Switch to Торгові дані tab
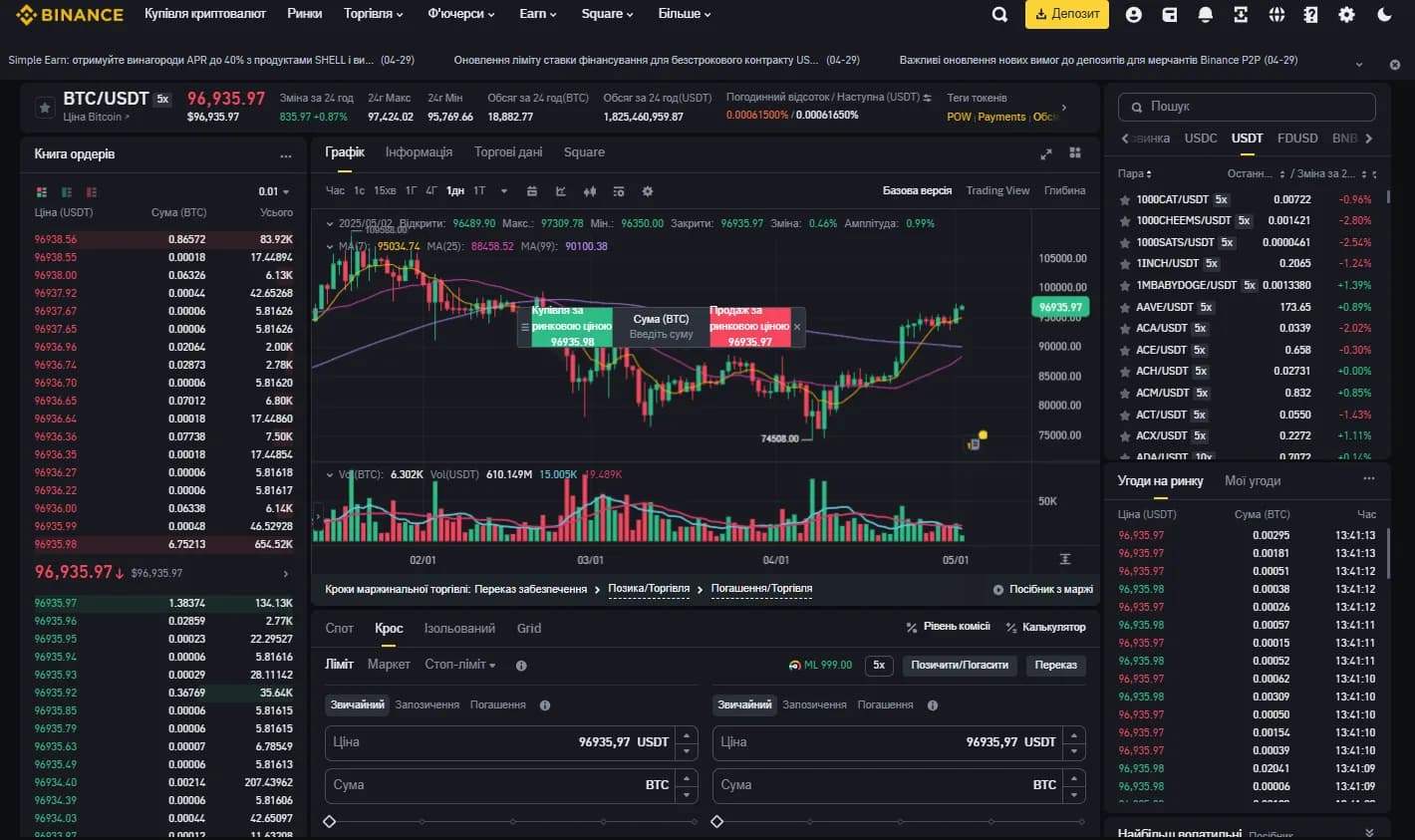 tap(508, 152)
